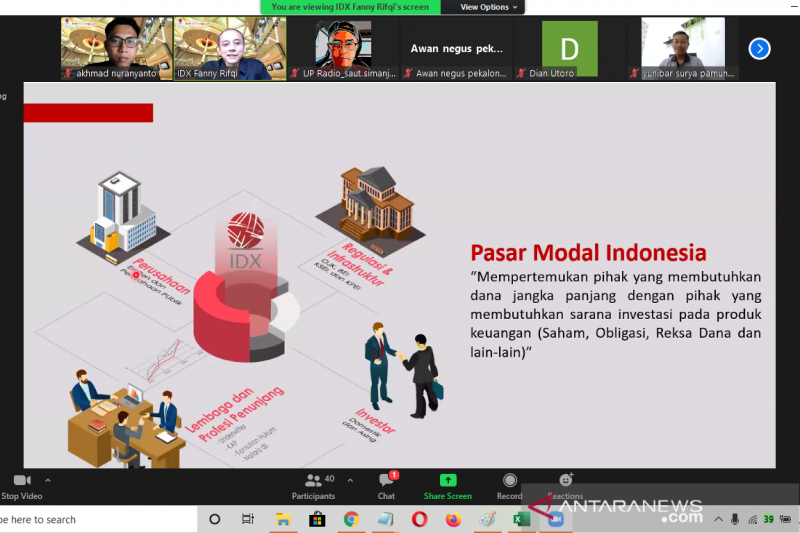Click the Windows search box
The image size is (800, 533).
(x=98, y=519)
